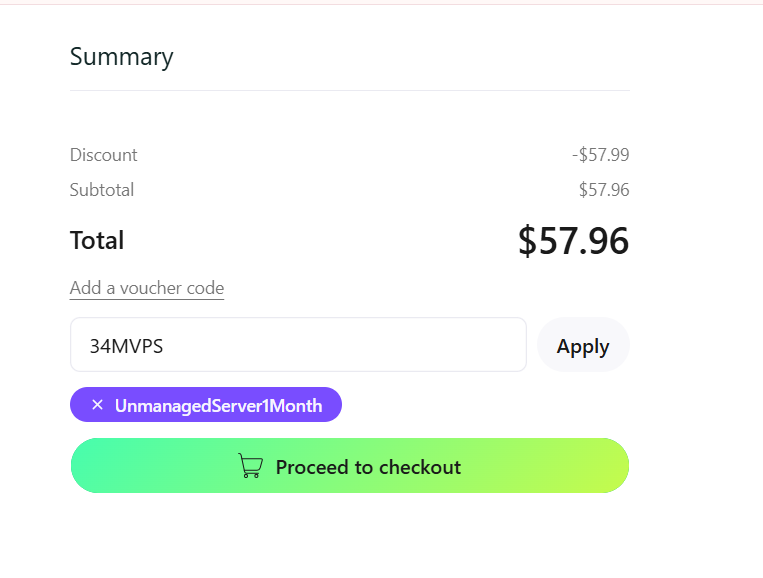Image resolution: width=763 pixels, height=578 pixels.
Task: Click the bold Total label
Action: [97, 240]
